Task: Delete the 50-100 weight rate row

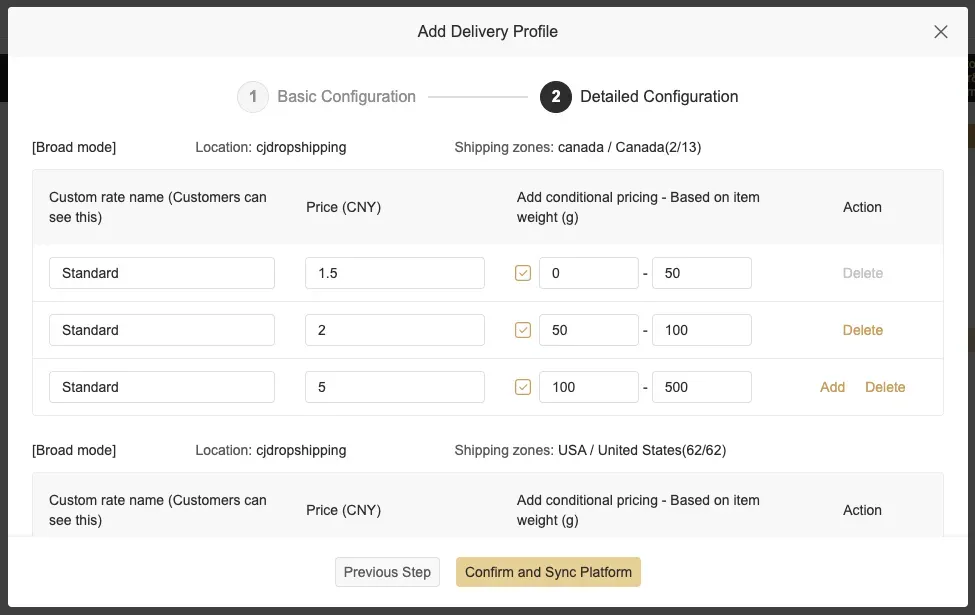Action: [862, 330]
